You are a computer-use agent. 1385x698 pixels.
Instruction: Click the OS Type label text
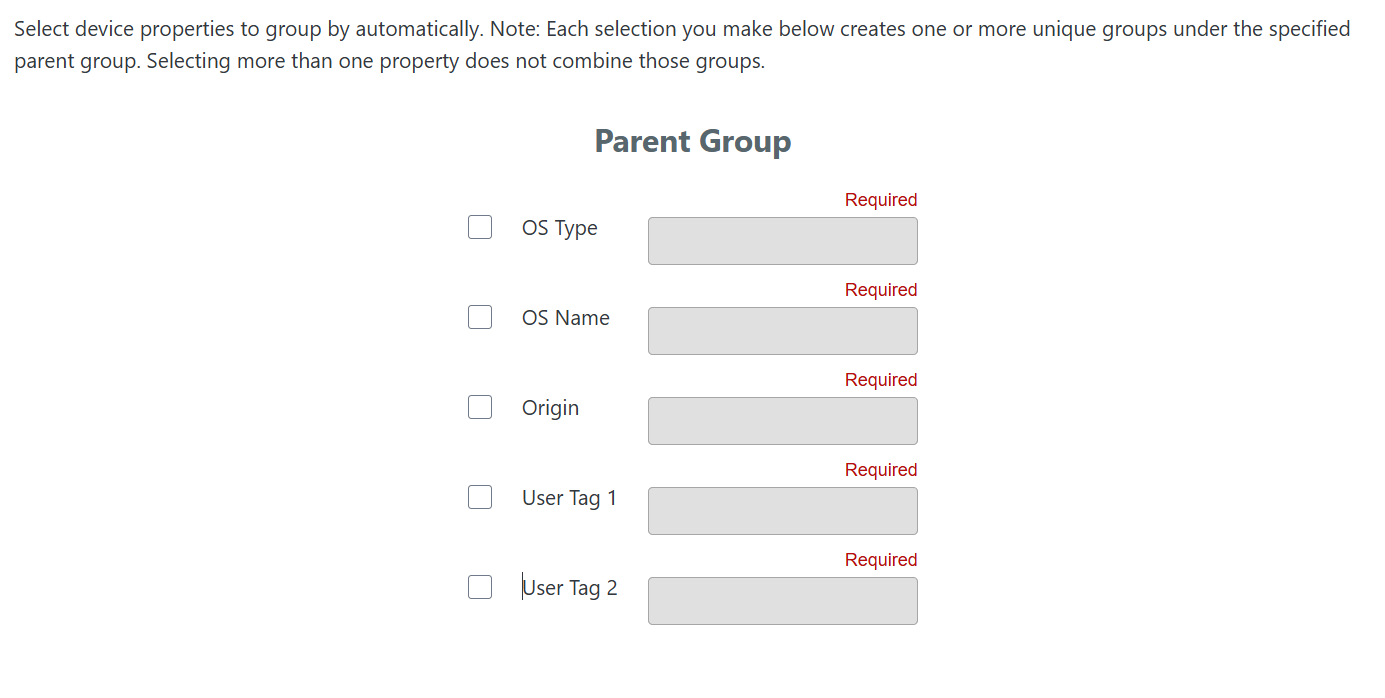point(559,228)
